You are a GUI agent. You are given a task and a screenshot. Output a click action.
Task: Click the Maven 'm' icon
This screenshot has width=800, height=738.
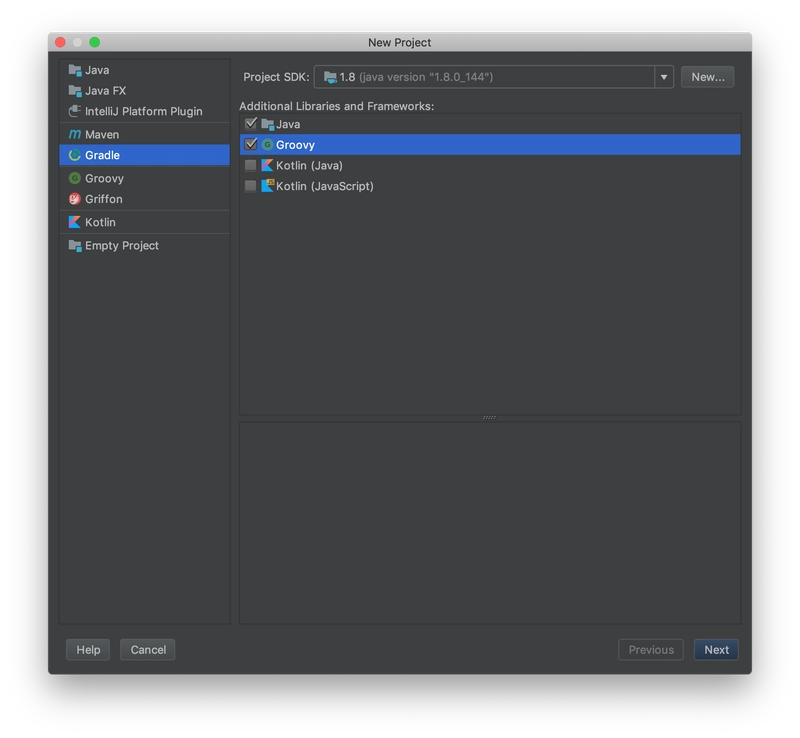point(75,134)
